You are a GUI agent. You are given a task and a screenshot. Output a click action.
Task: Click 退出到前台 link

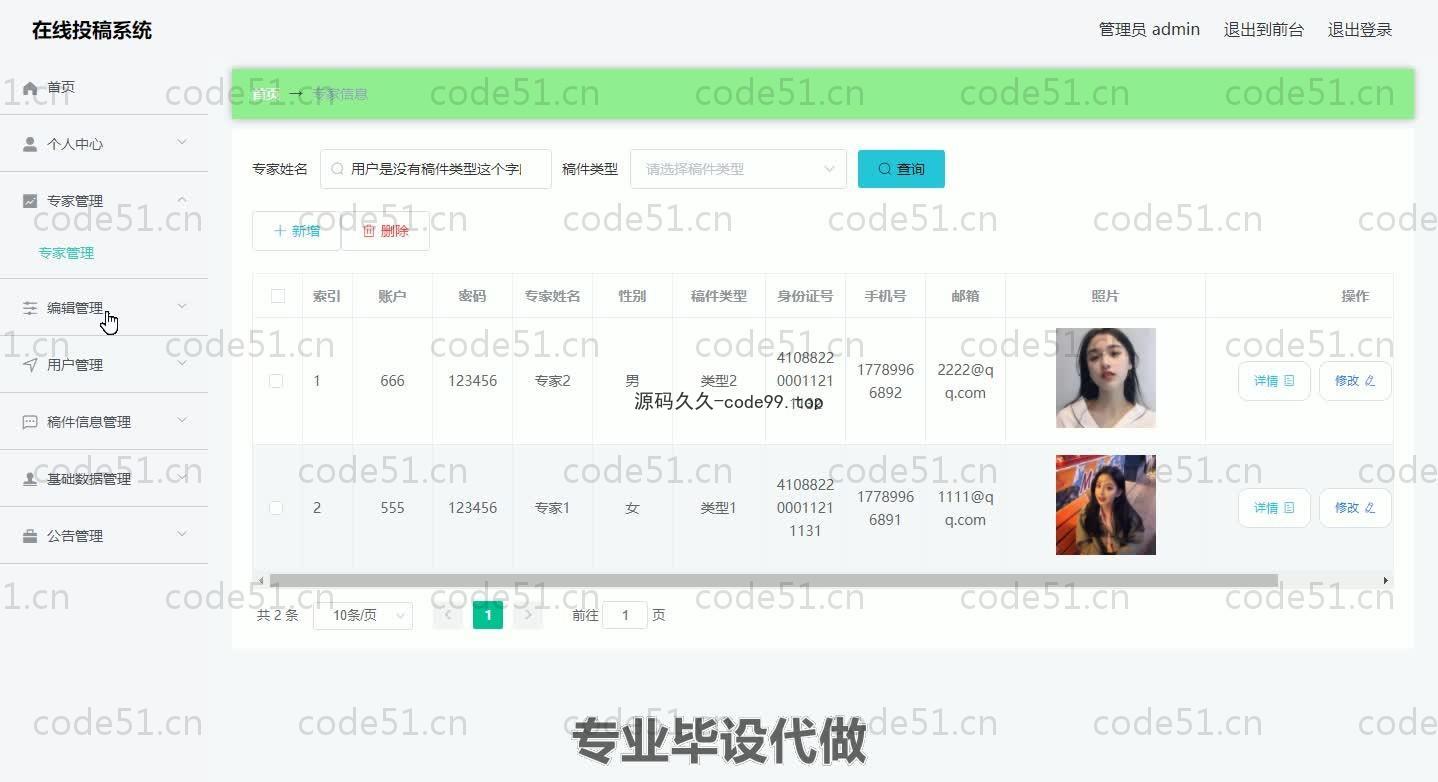coord(1264,30)
